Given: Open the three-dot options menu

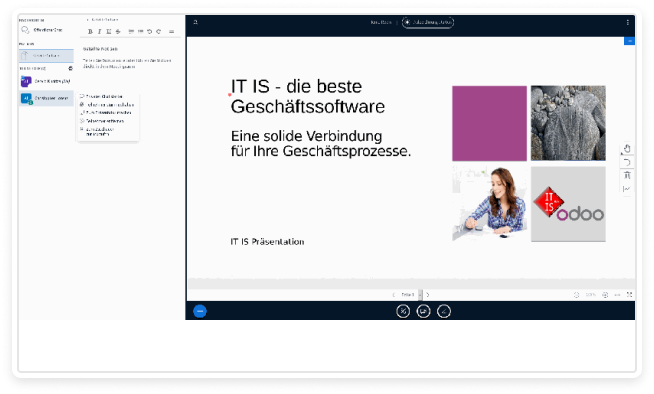Looking at the screenshot, I should (x=627, y=23).
